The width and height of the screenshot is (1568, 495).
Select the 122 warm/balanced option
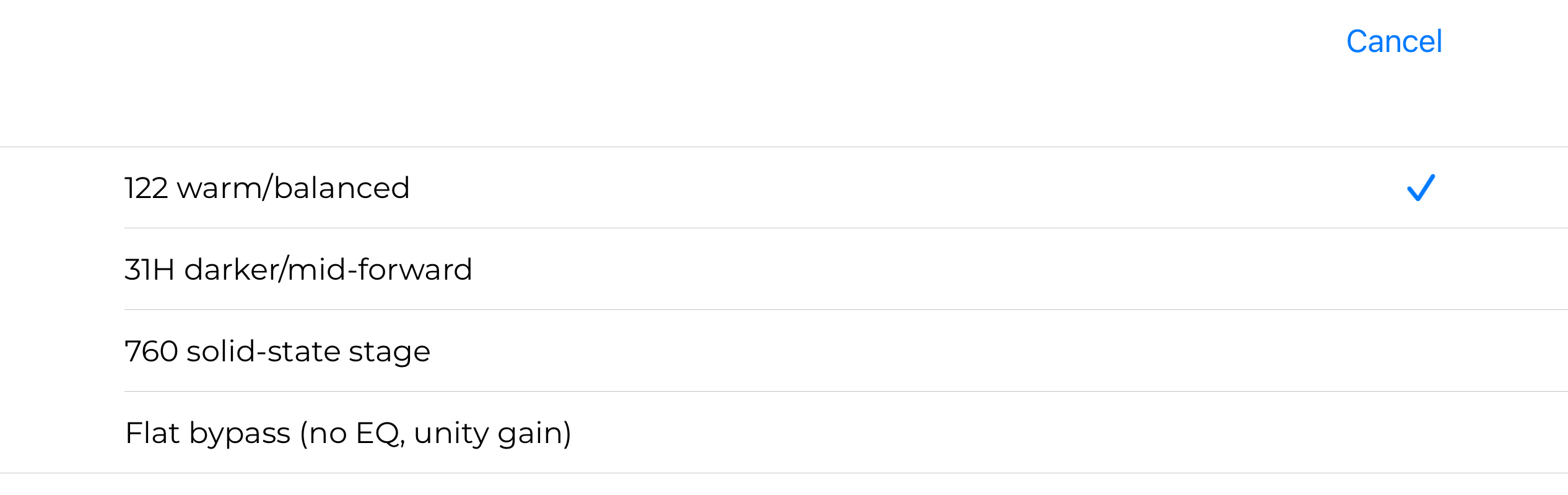[x=784, y=187]
